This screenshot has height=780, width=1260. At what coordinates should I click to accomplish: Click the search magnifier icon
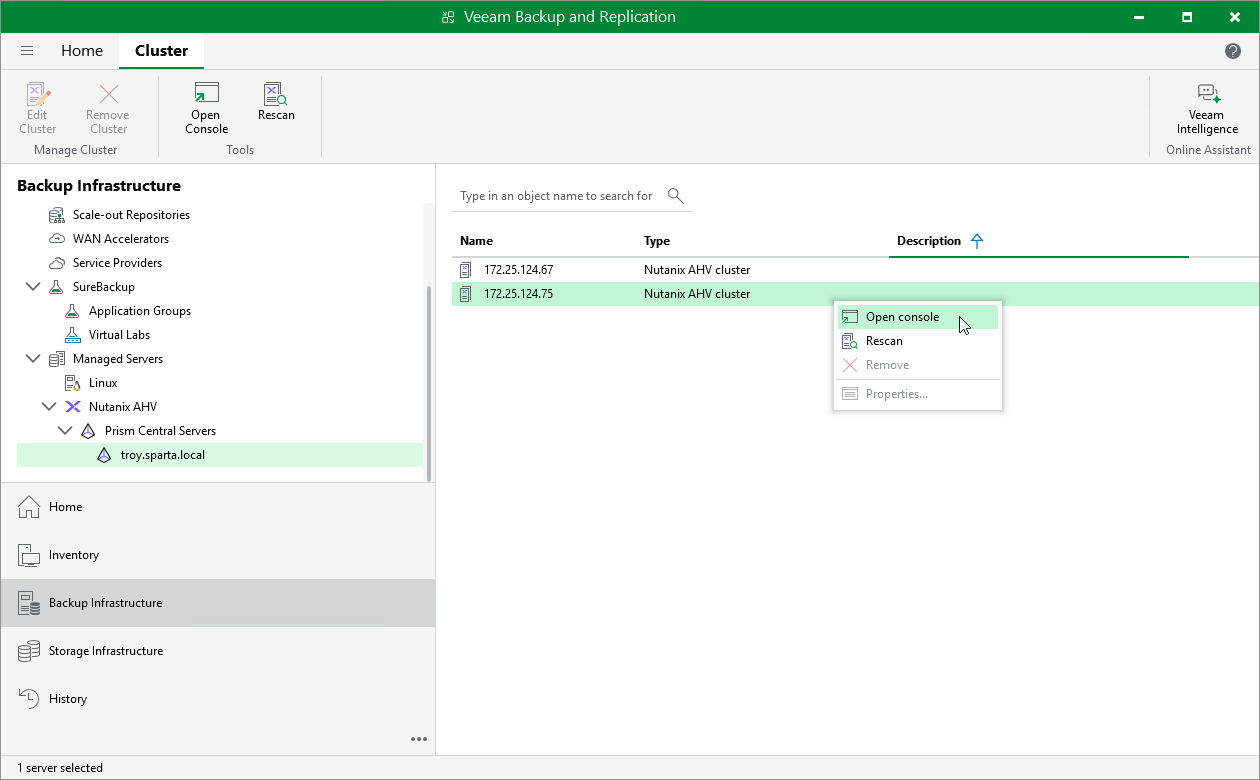[x=676, y=196]
